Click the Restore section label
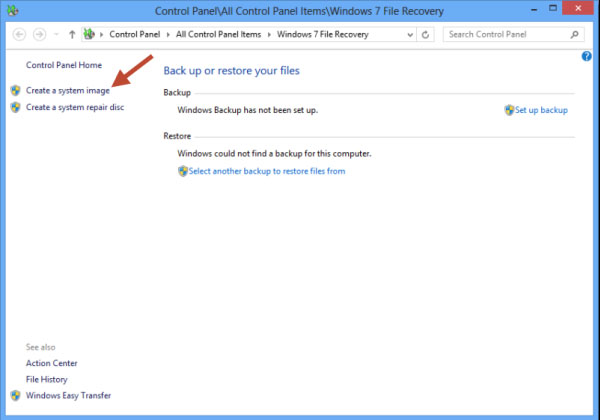The image size is (600, 420). [x=177, y=136]
